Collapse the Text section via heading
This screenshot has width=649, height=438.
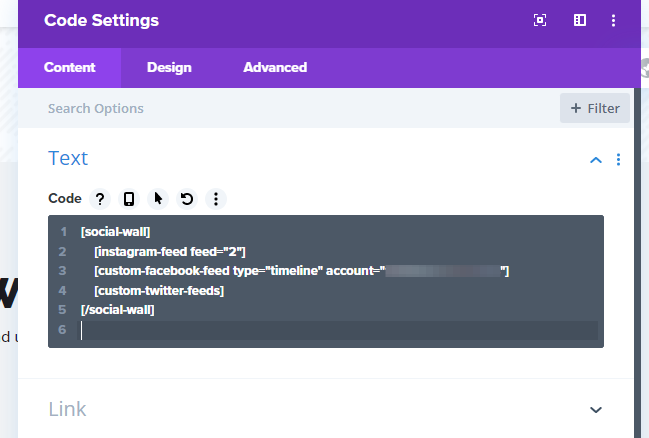pos(68,158)
